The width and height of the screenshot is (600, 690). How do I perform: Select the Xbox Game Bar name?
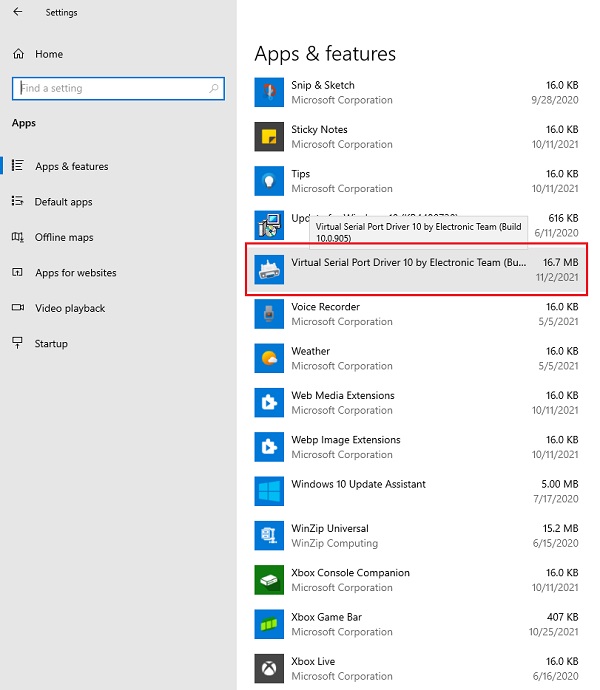[x=326, y=617]
